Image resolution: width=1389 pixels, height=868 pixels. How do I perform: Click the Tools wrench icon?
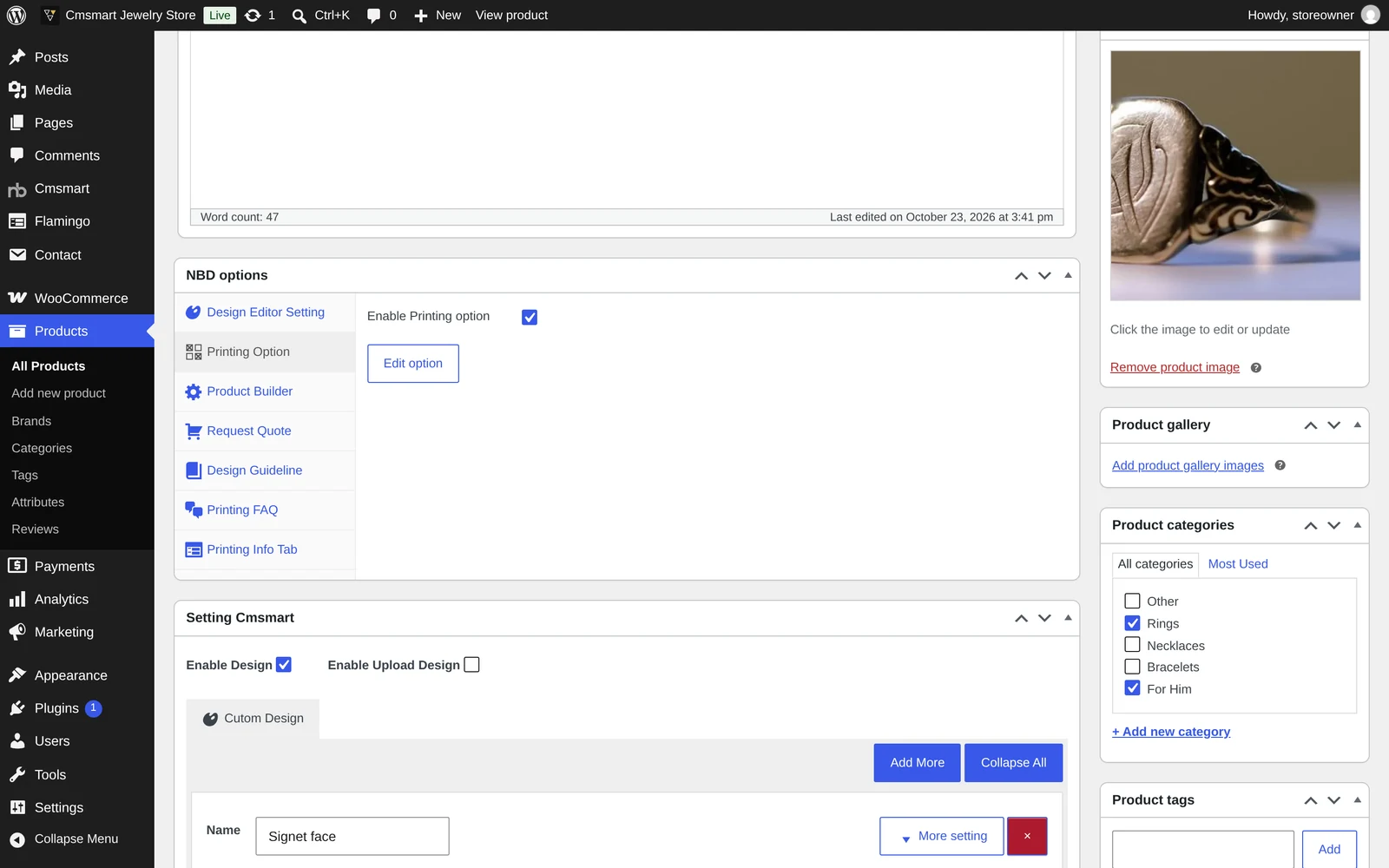tap(17, 774)
